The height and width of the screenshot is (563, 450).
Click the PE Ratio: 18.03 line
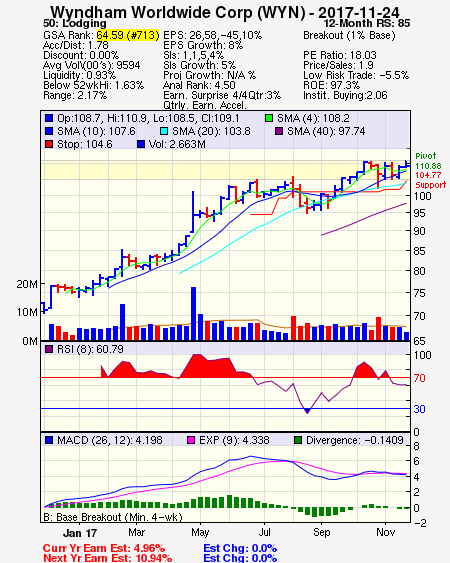[340, 55]
